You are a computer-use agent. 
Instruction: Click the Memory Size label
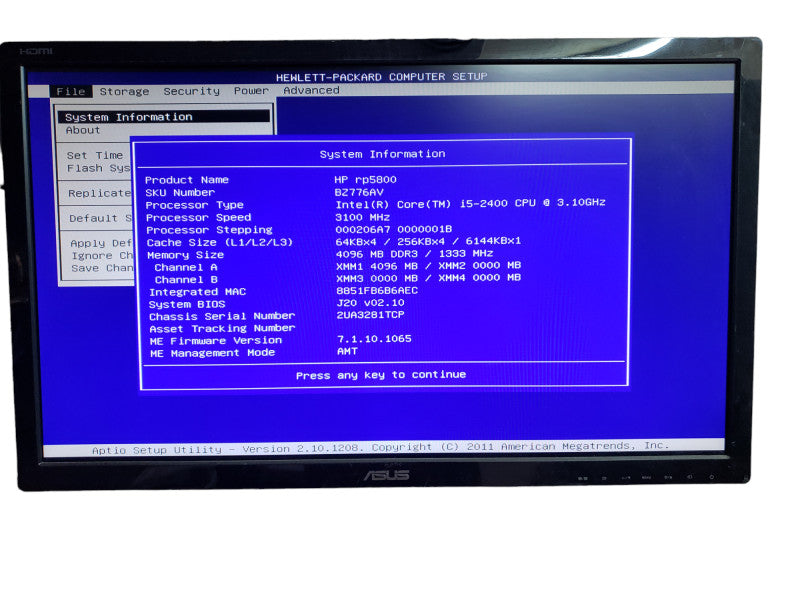click(x=185, y=255)
